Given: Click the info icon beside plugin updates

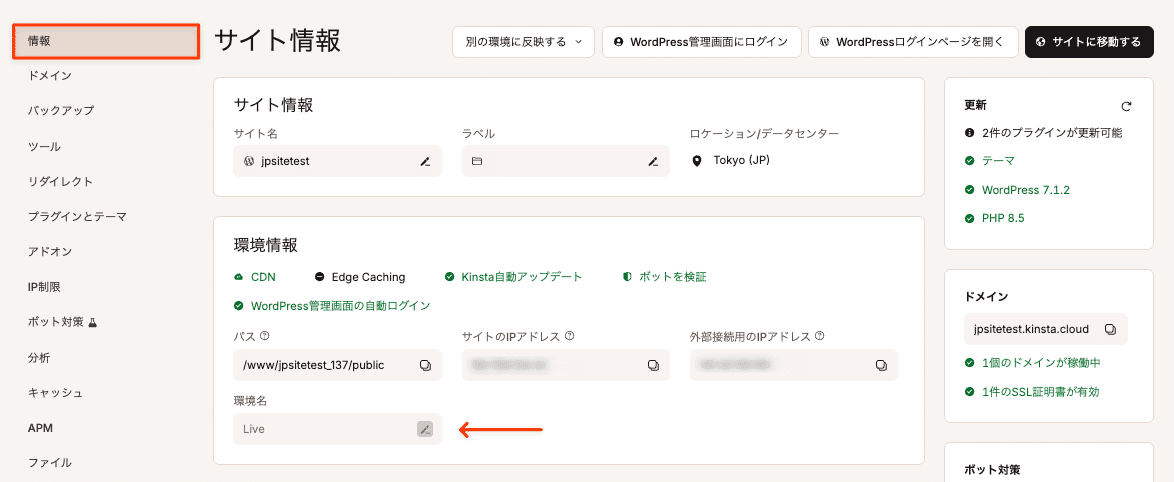Looking at the screenshot, I should tap(970, 132).
